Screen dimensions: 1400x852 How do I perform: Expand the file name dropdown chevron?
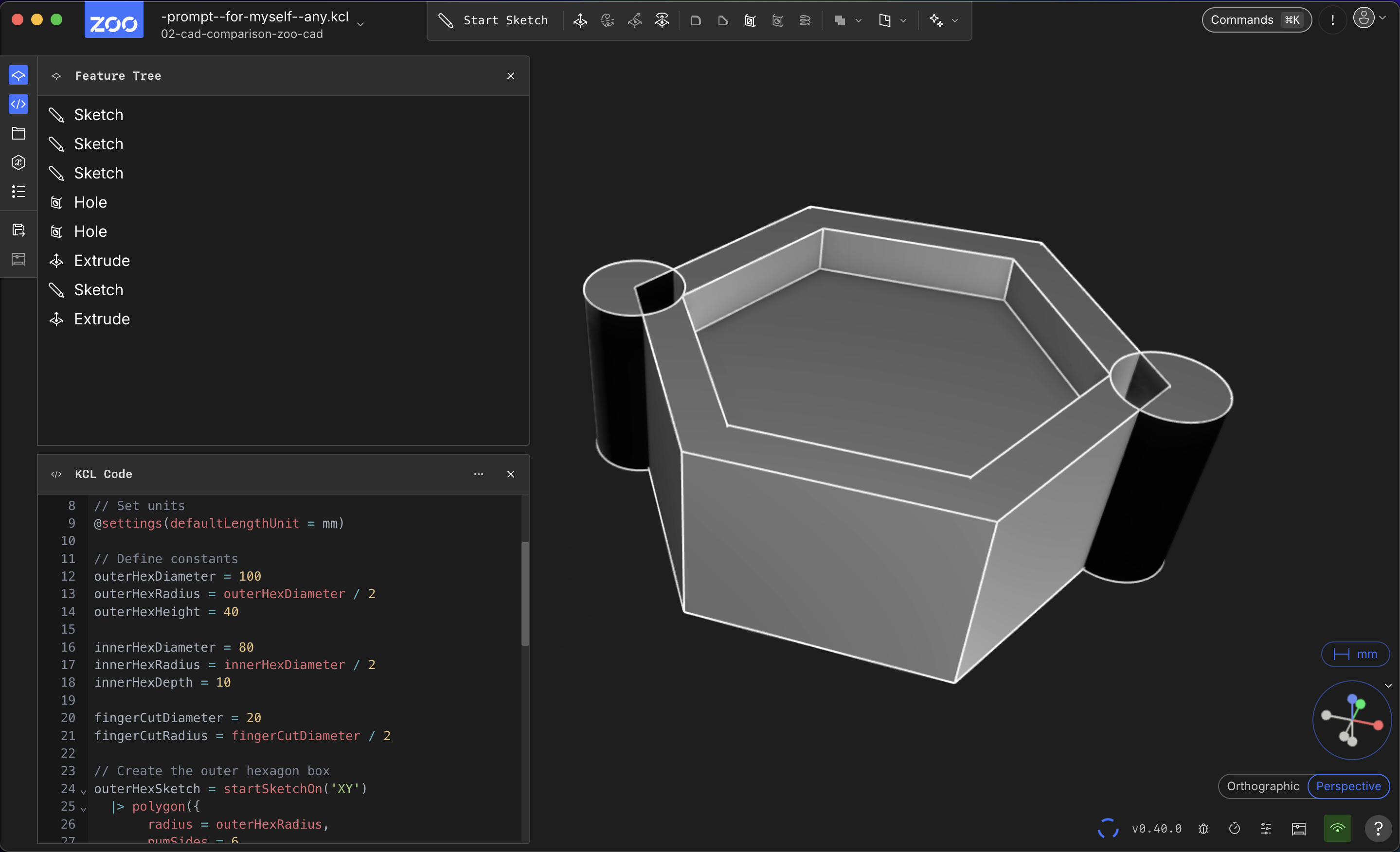tap(360, 24)
